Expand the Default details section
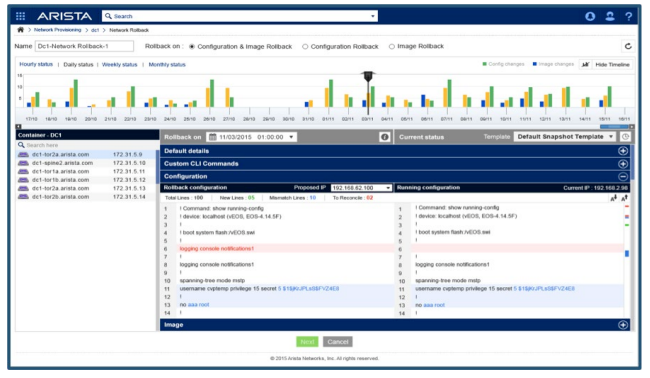 [623, 151]
